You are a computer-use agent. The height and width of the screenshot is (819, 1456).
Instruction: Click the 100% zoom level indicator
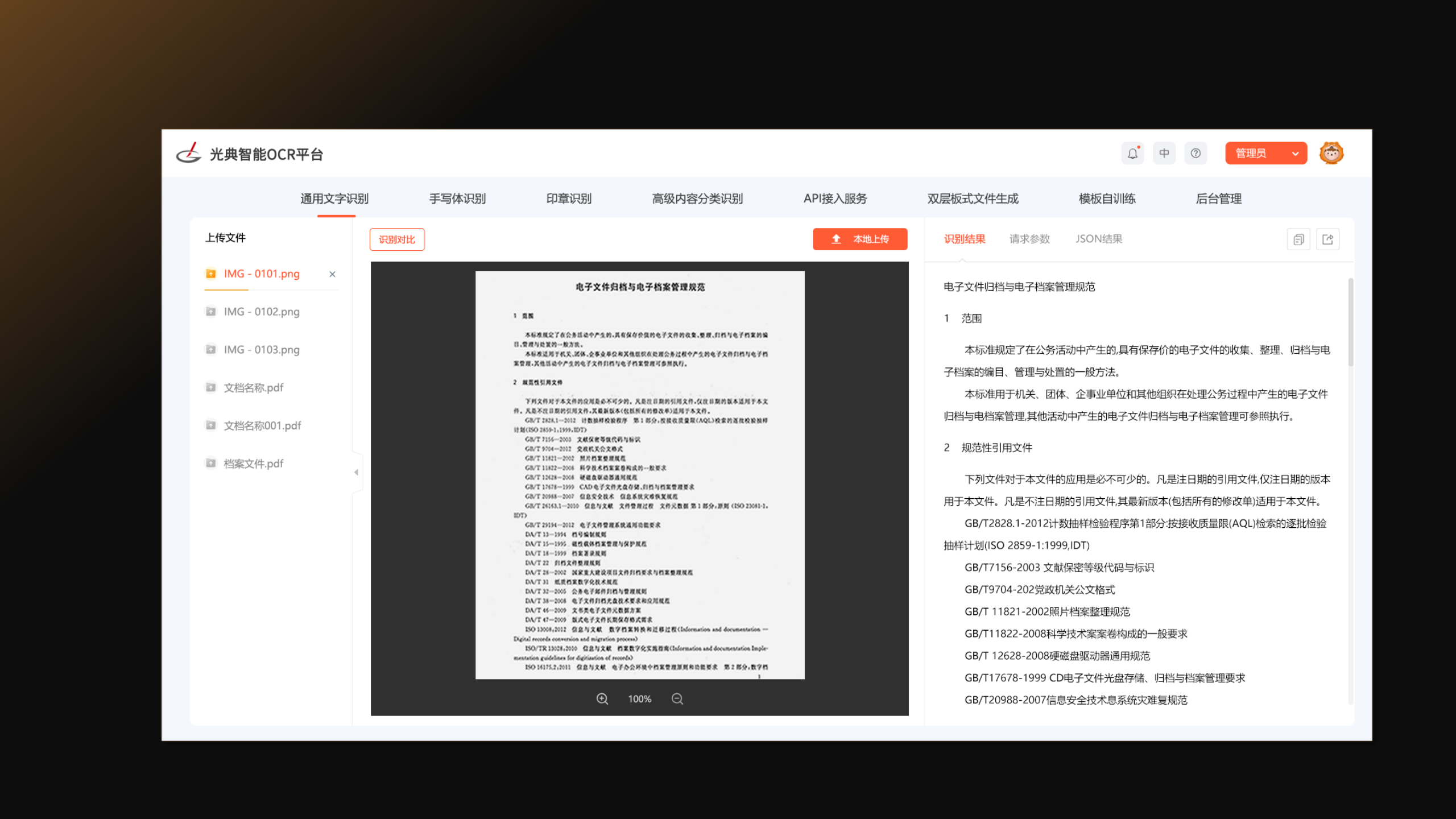pos(639,698)
